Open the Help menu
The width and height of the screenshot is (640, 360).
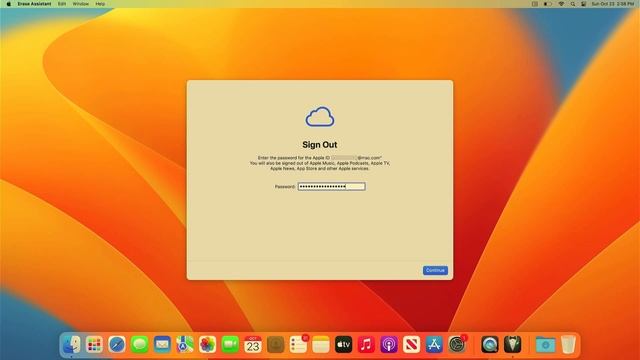click(100, 4)
